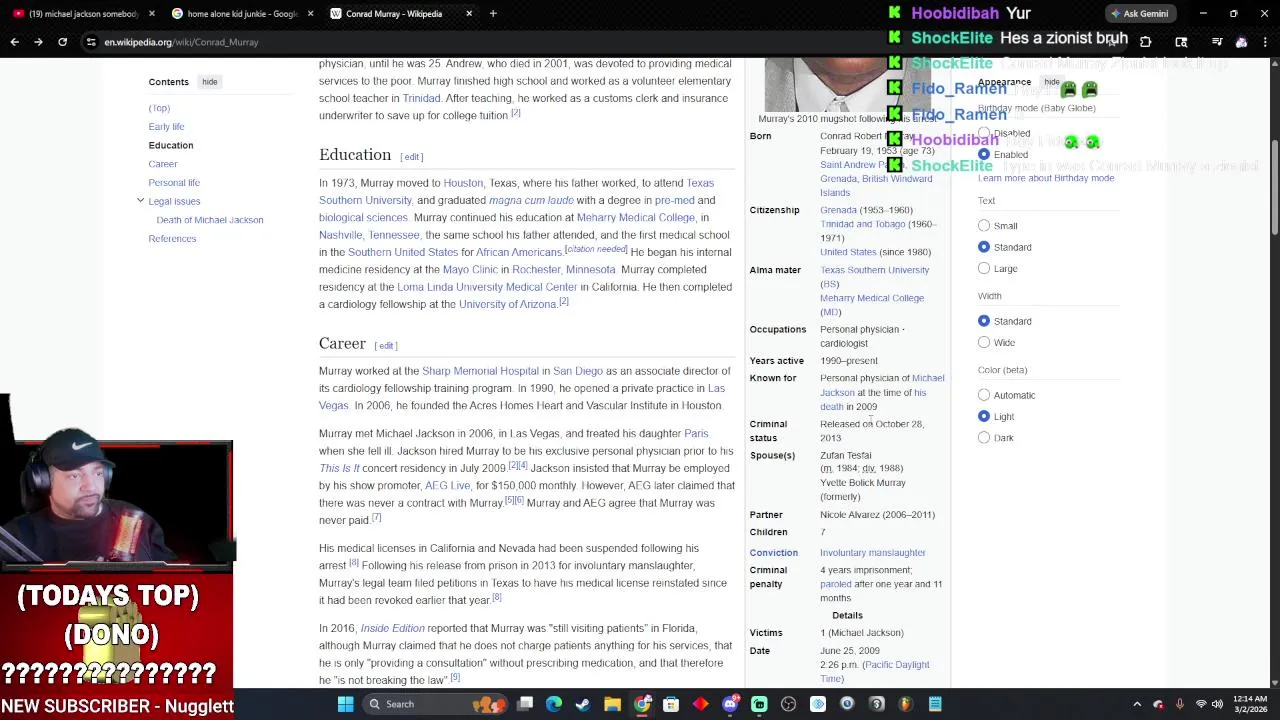Open the Windows Start menu
The width and height of the screenshot is (1280, 720).
(345, 704)
